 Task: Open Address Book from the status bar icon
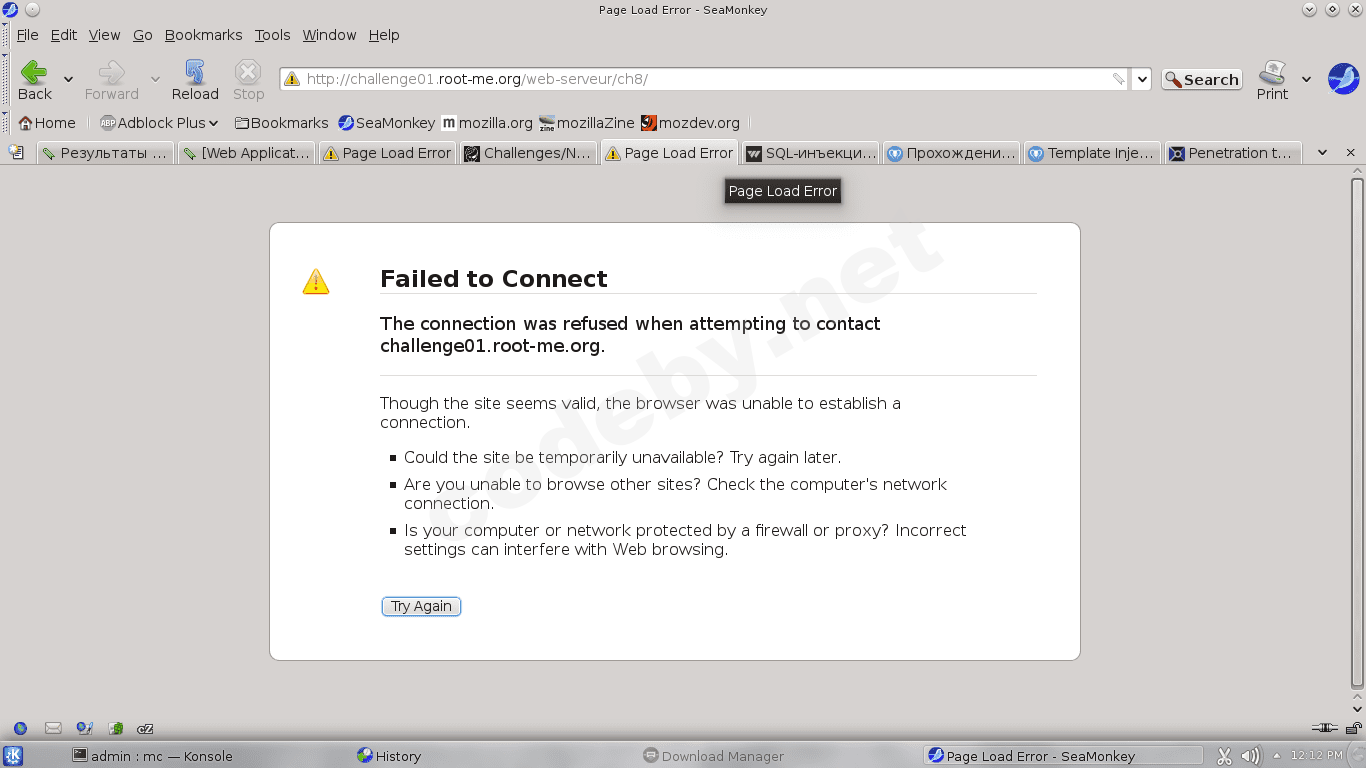[116, 729]
